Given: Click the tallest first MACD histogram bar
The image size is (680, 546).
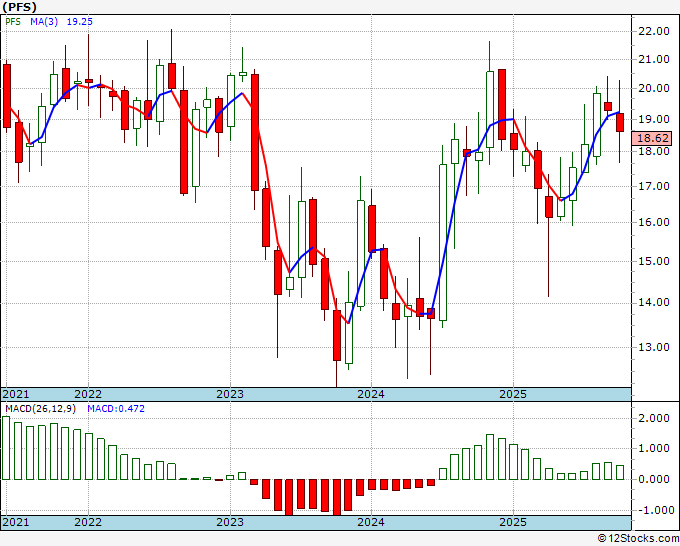Looking at the screenshot, I should pos(6,448).
